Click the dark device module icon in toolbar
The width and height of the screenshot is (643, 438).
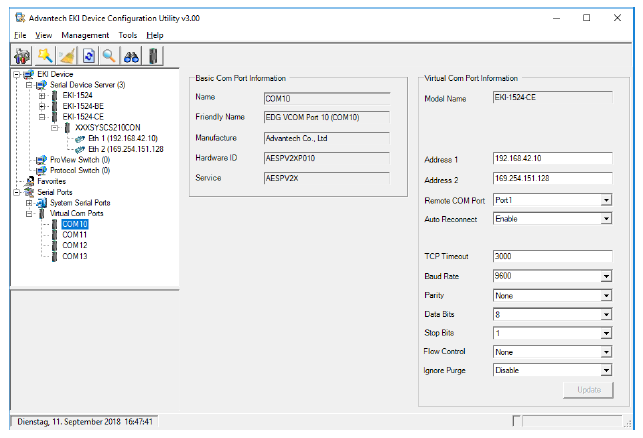[153, 56]
